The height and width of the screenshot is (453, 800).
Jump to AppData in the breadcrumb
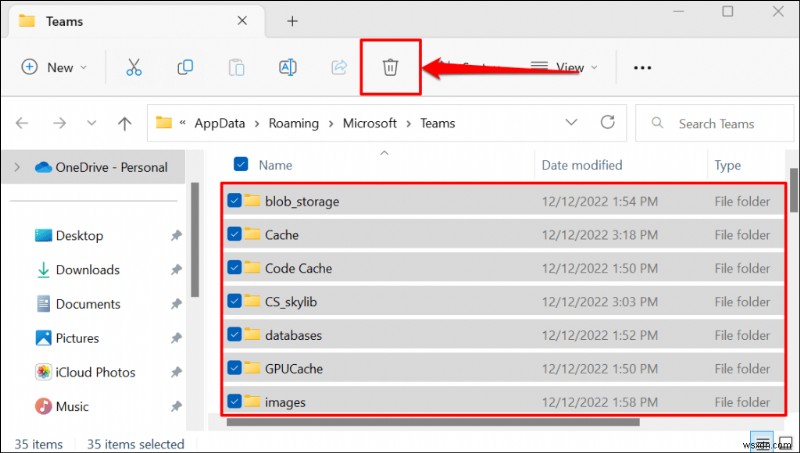(219, 123)
